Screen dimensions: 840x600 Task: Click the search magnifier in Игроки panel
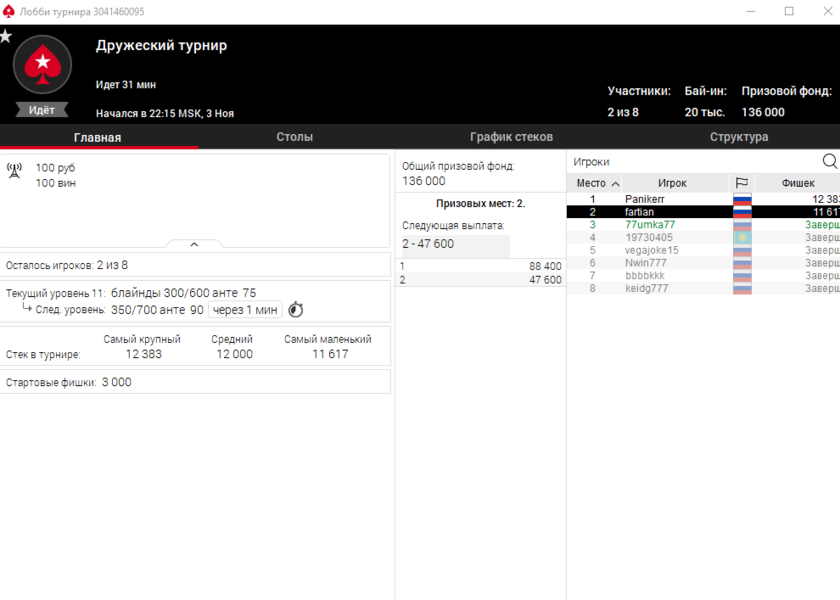[x=829, y=161]
